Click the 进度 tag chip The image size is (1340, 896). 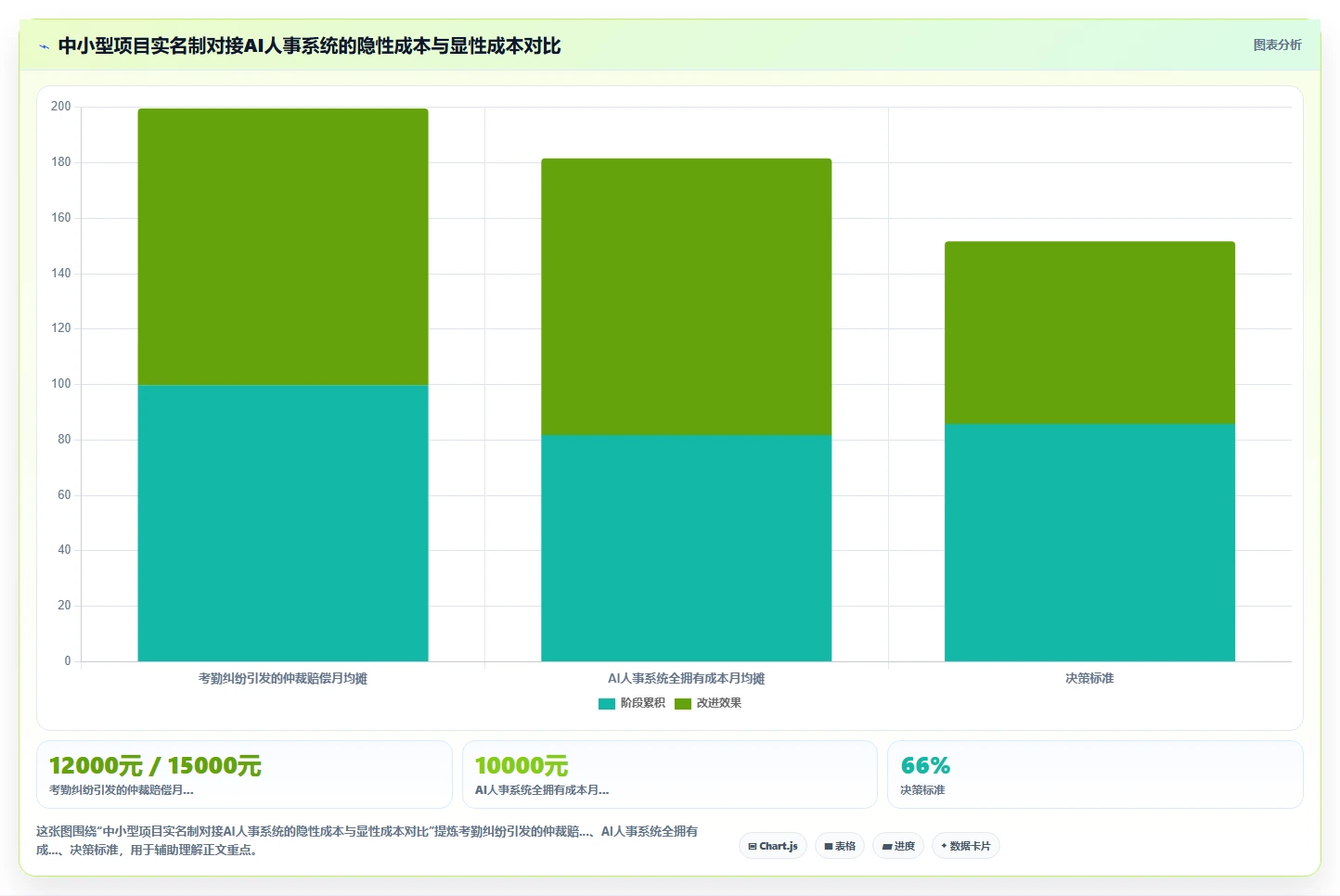point(898,846)
